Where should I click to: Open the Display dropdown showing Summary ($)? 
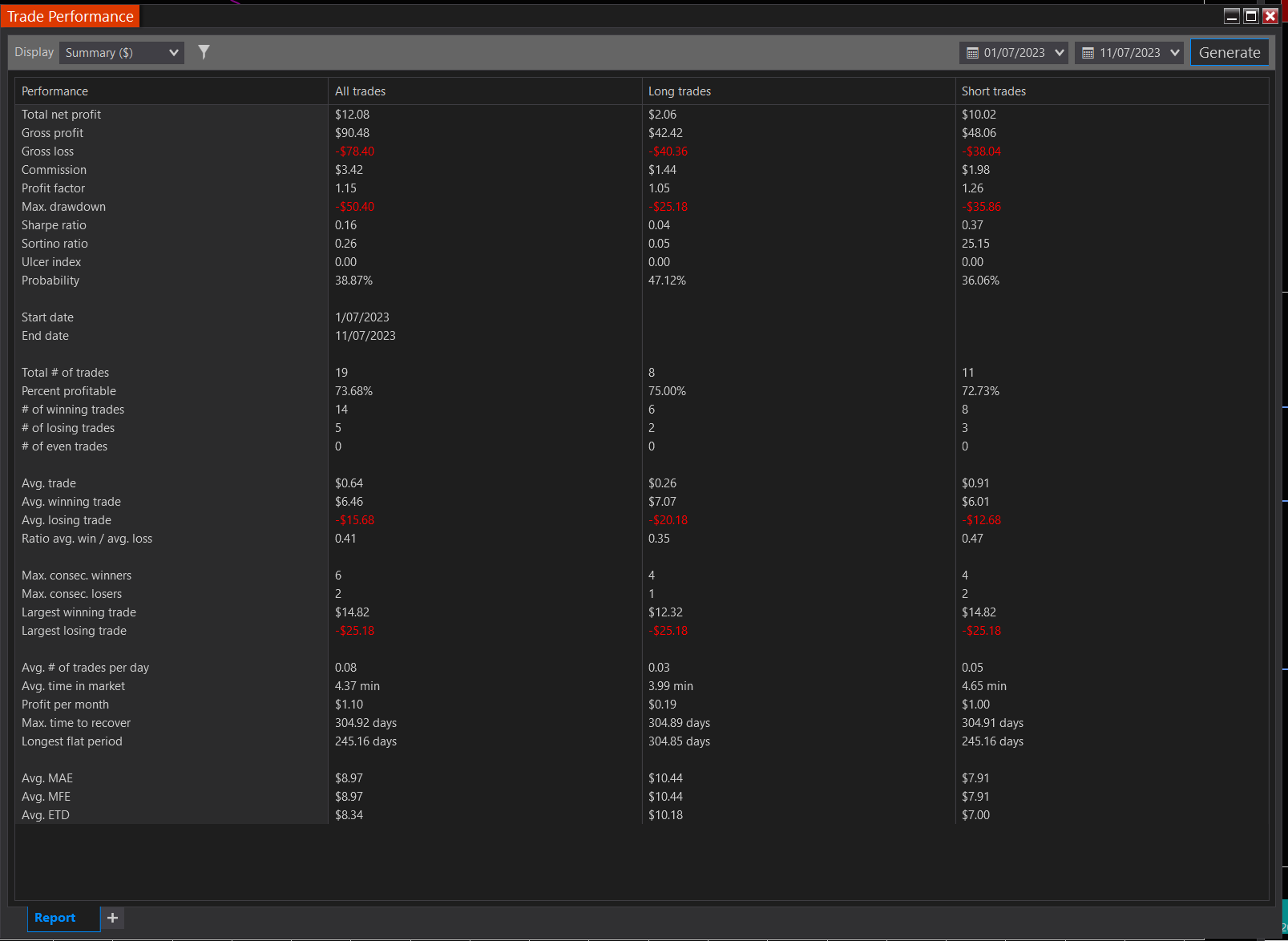pyautogui.click(x=121, y=52)
